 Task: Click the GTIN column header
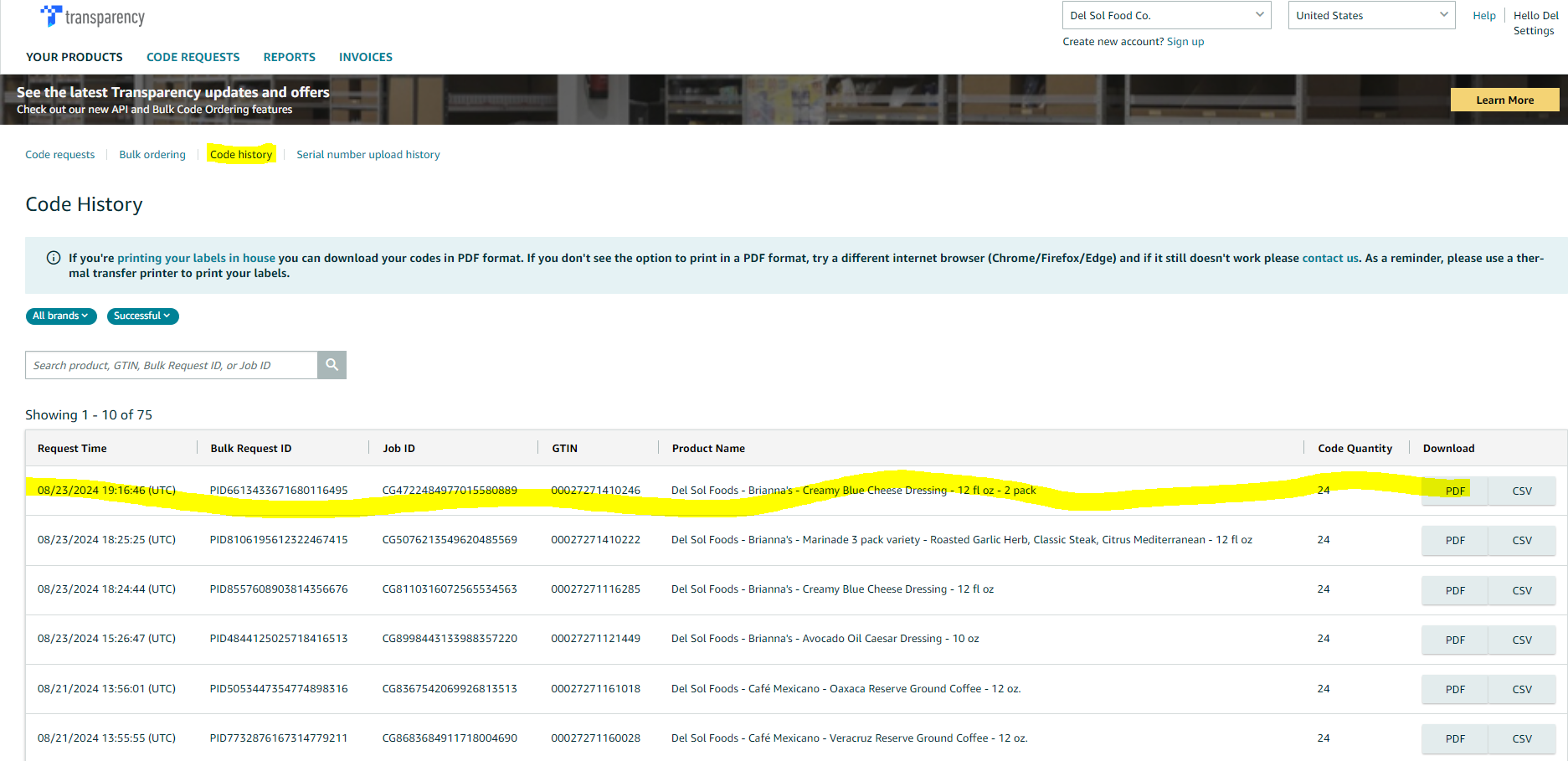565,448
